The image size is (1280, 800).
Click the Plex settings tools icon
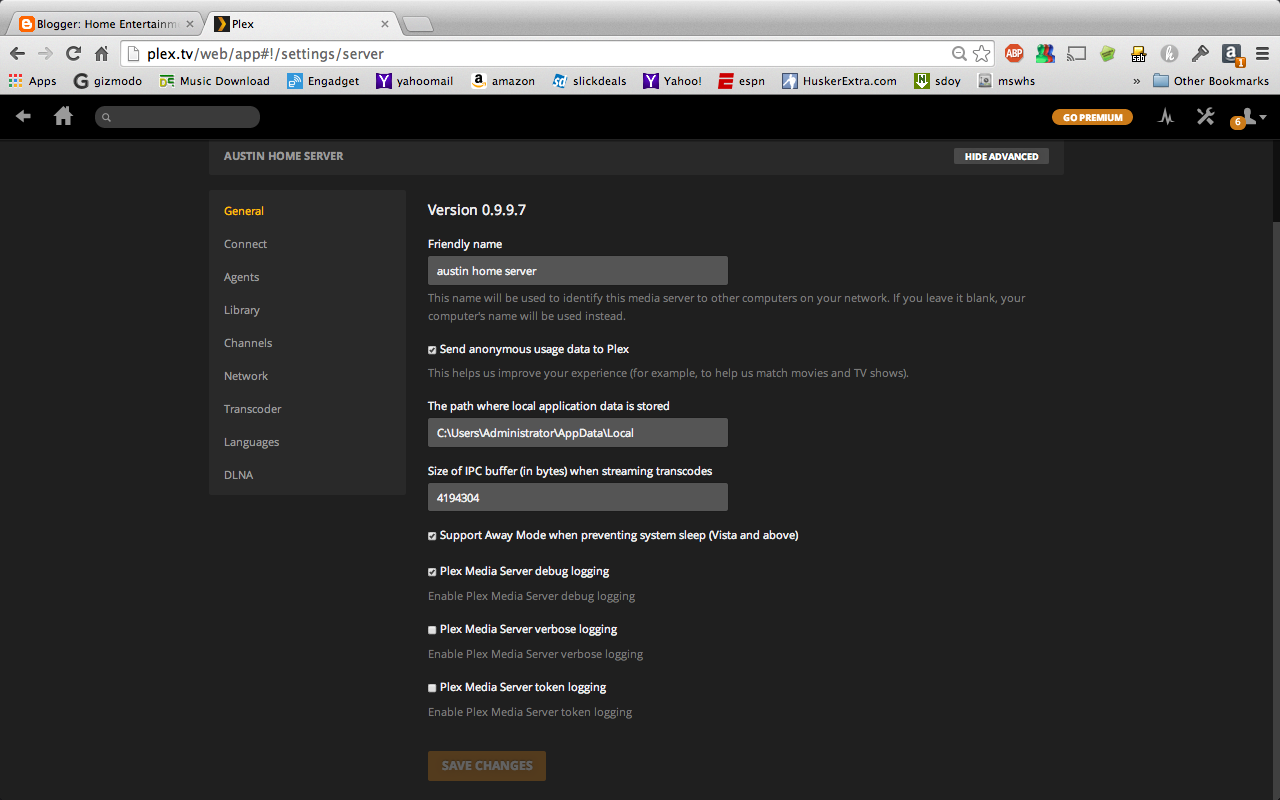1205,116
